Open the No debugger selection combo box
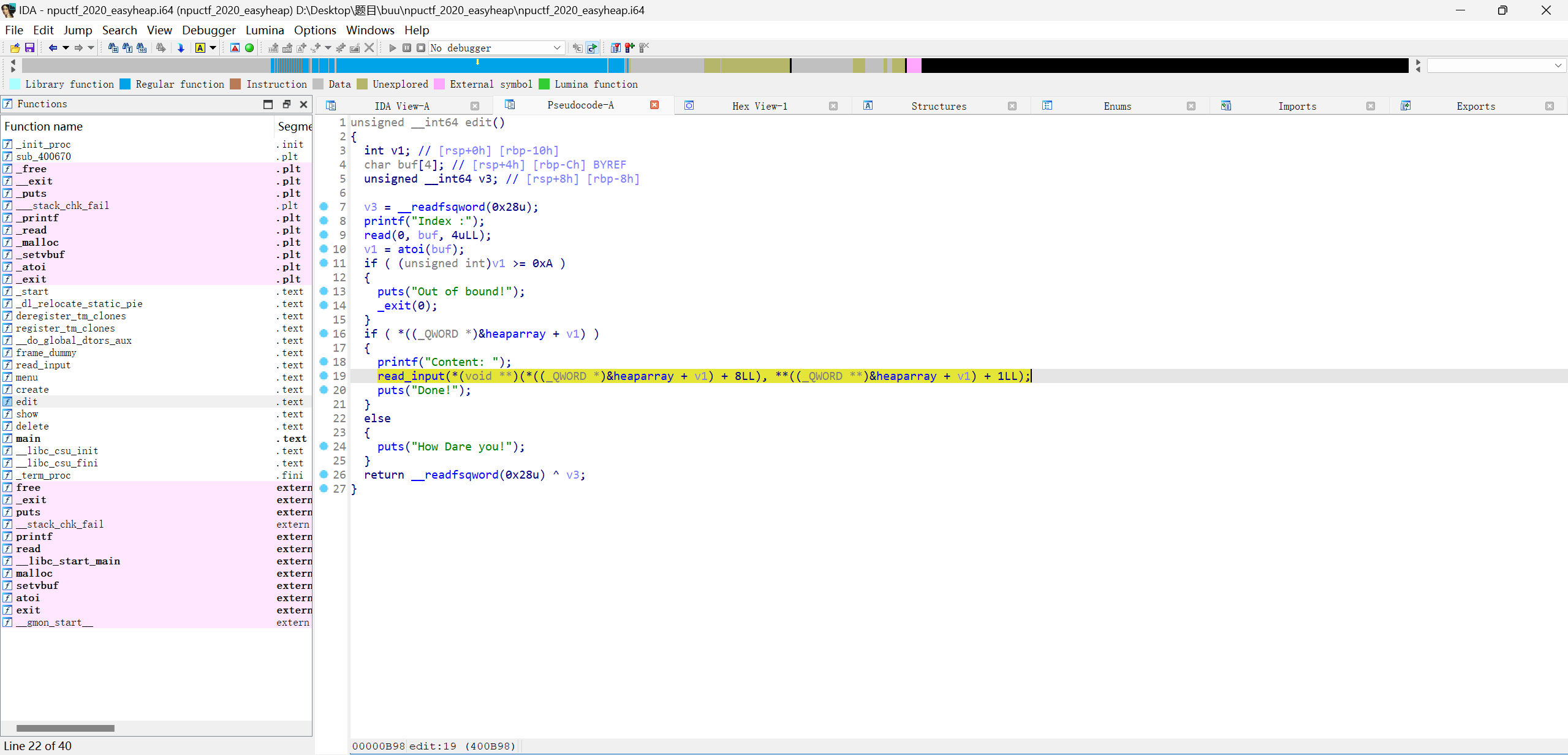This screenshot has width=1568, height=755. [496, 48]
